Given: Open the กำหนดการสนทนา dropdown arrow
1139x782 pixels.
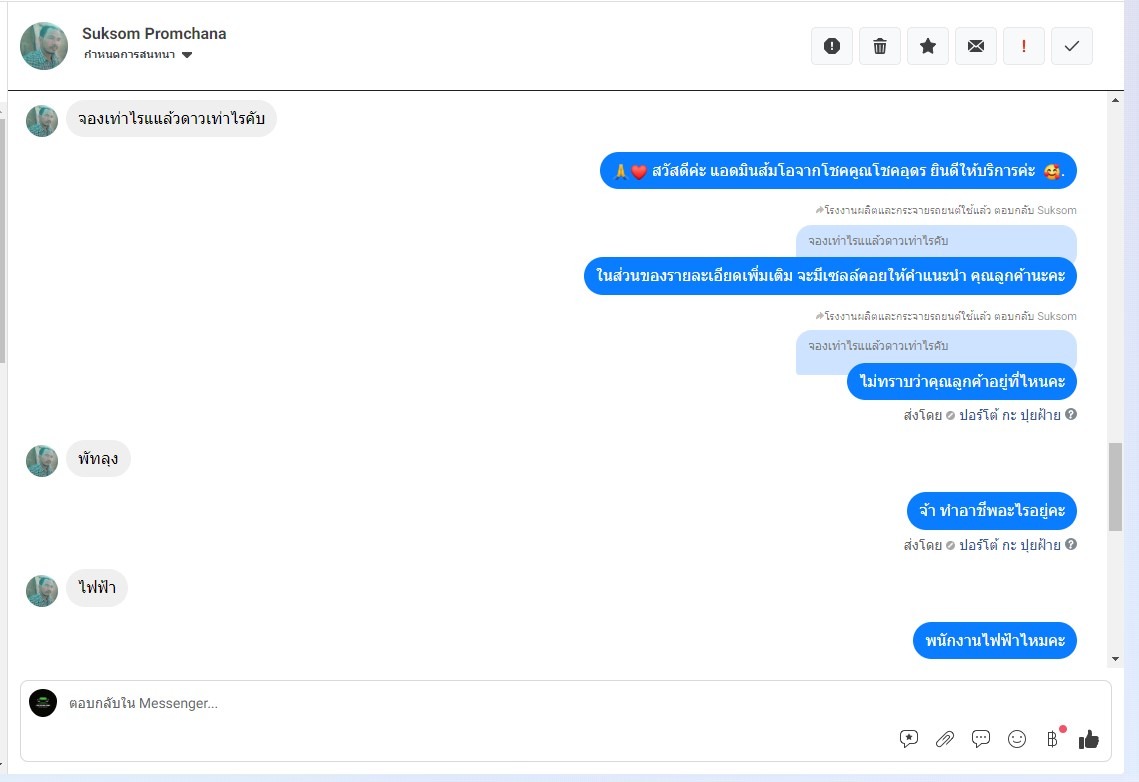Looking at the screenshot, I should tap(187, 55).
